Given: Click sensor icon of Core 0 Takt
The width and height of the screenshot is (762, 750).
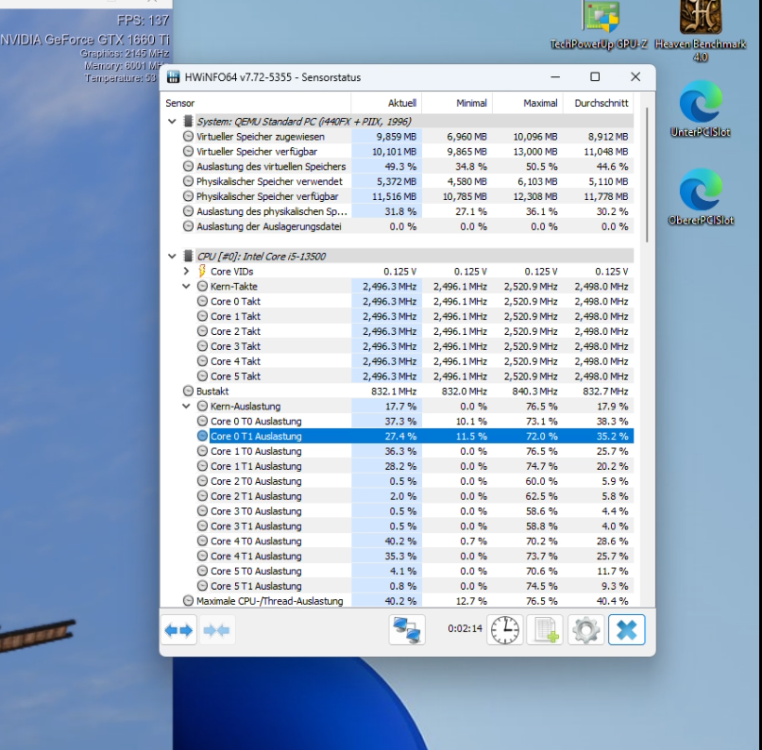Looking at the screenshot, I should [x=202, y=301].
